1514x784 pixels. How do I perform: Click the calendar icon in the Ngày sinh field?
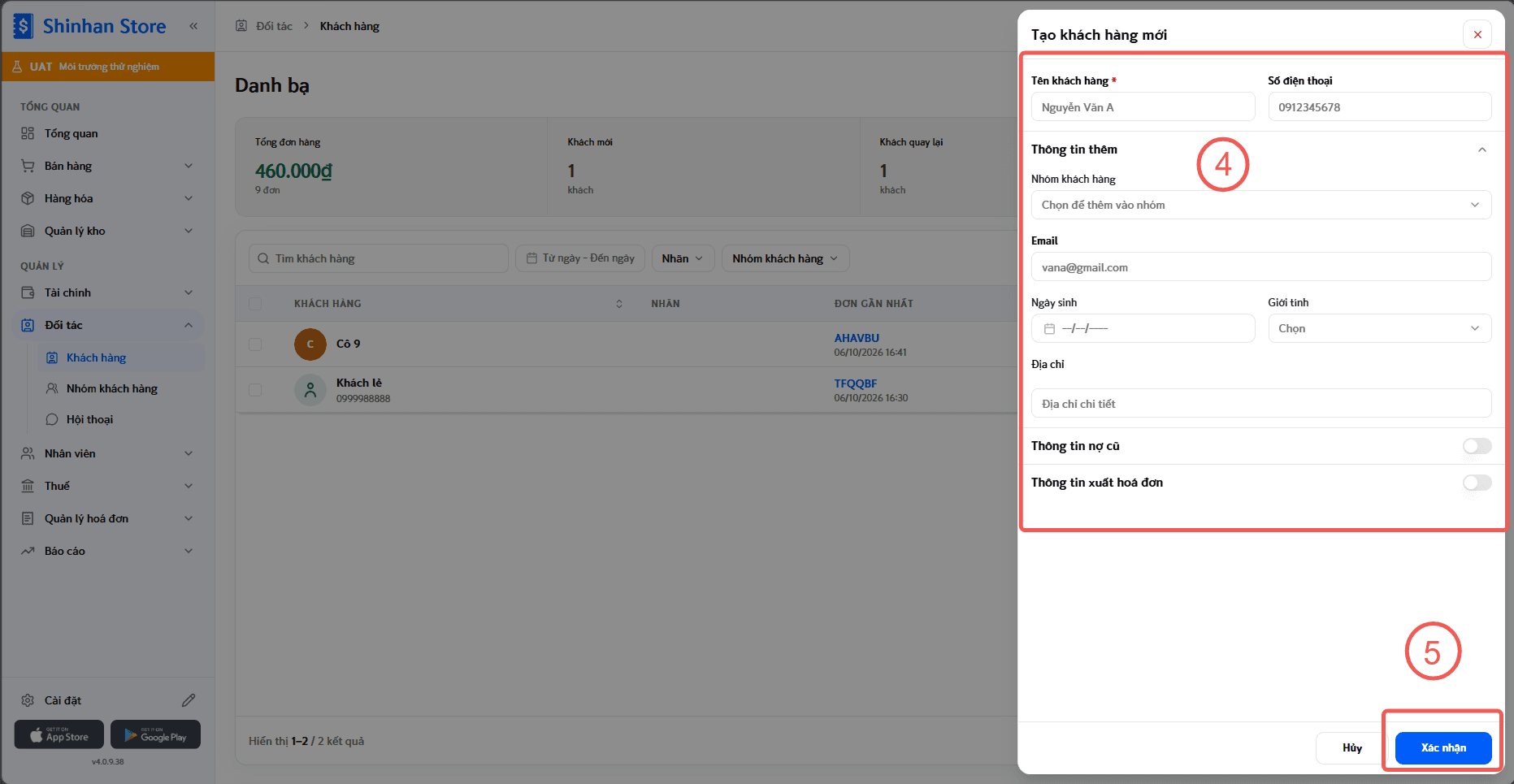[1049, 329]
